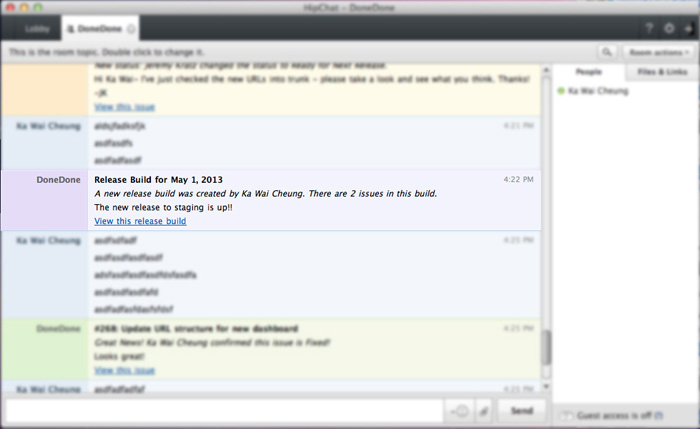Click the DoneDone sender name in purple row
This screenshot has height=429, width=700.
58,180
